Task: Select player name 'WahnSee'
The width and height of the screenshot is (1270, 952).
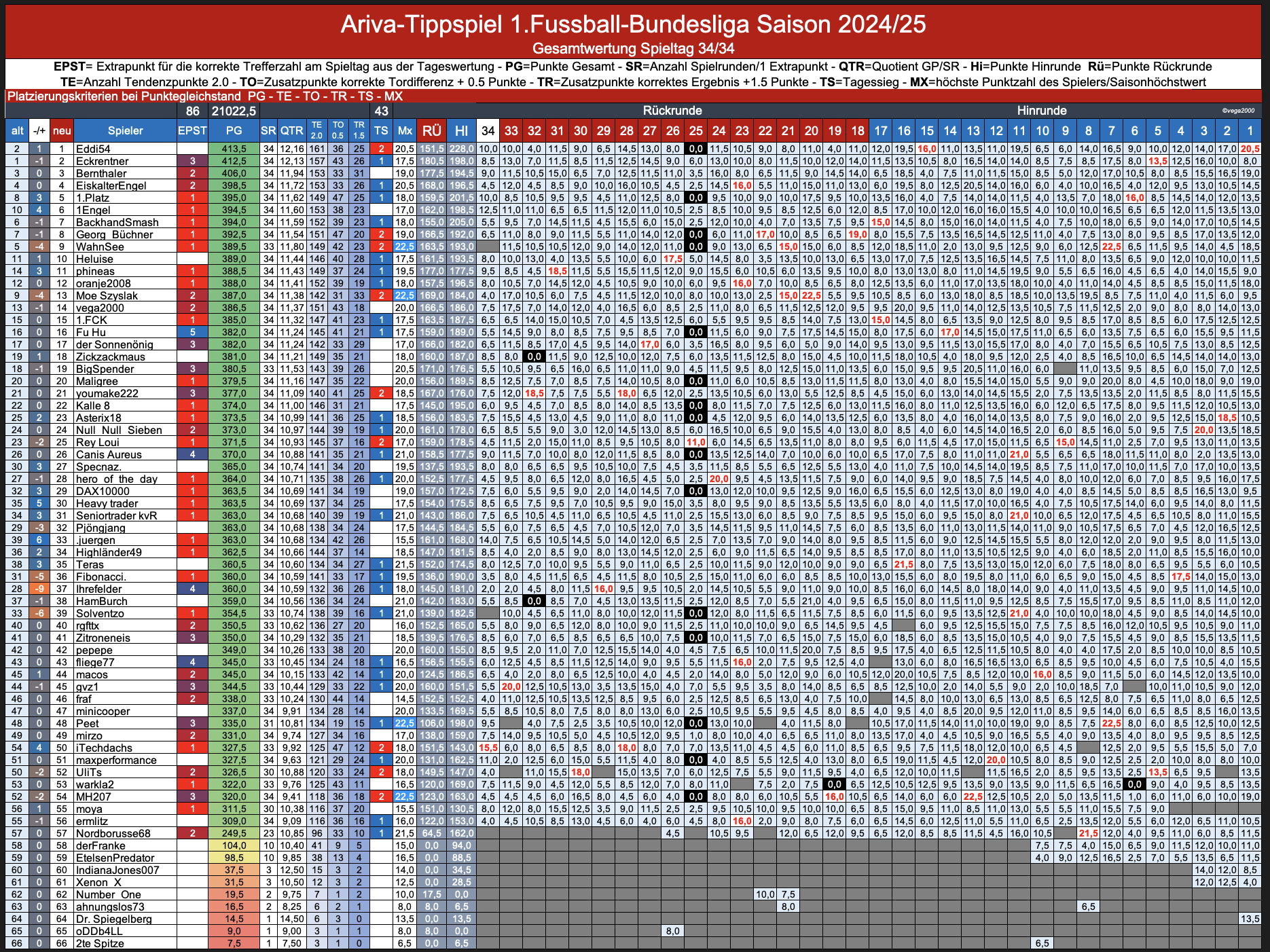Action: click(x=100, y=246)
